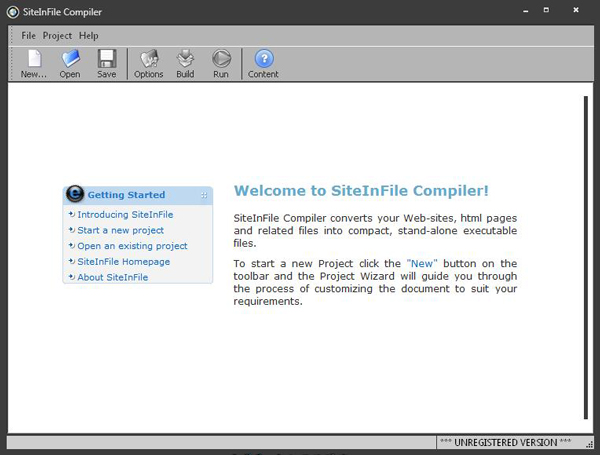Collapse the Getting Started panel grip icon
This screenshot has height=455, width=600.
204,196
